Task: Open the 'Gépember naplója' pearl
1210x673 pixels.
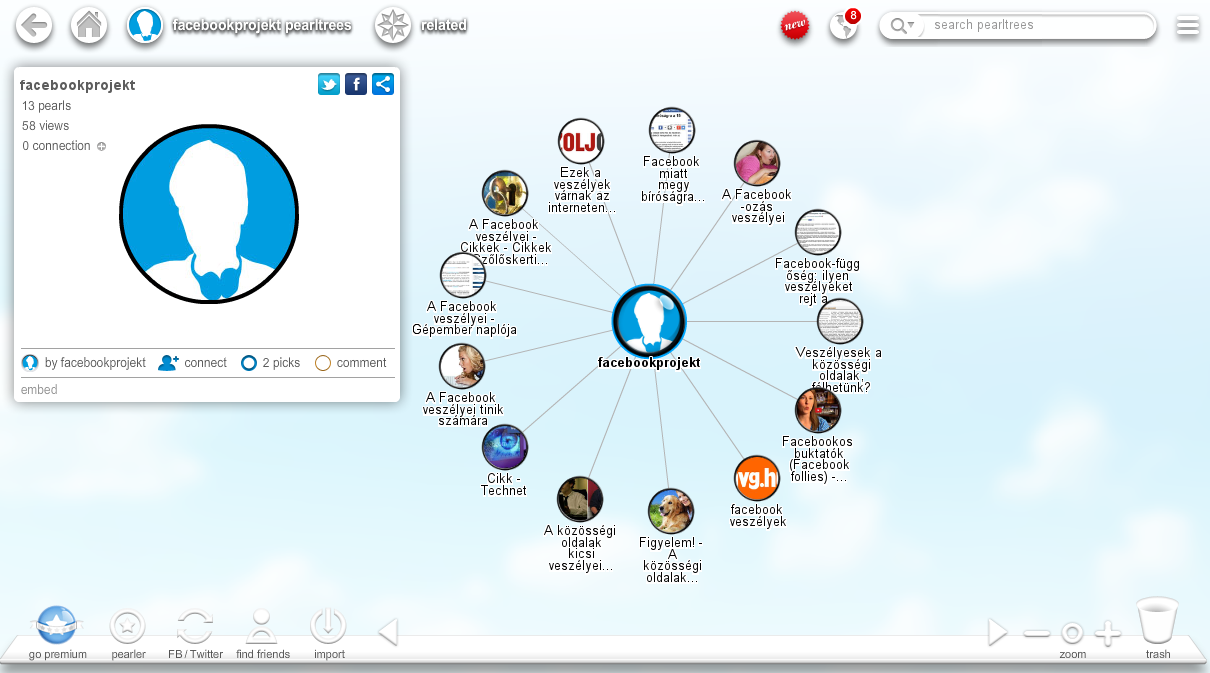Action: [x=463, y=276]
